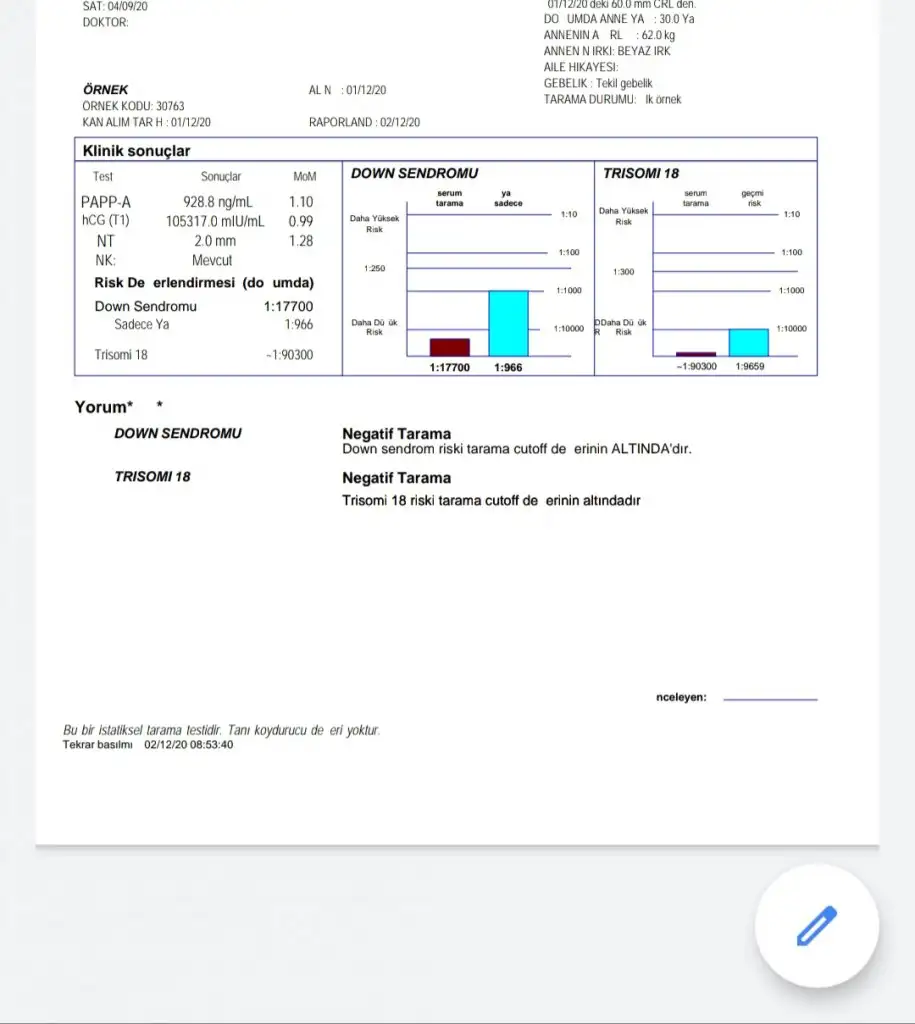Select the NK result "Mevcut"
Screen dimensions: 915x1024
coord(212,261)
